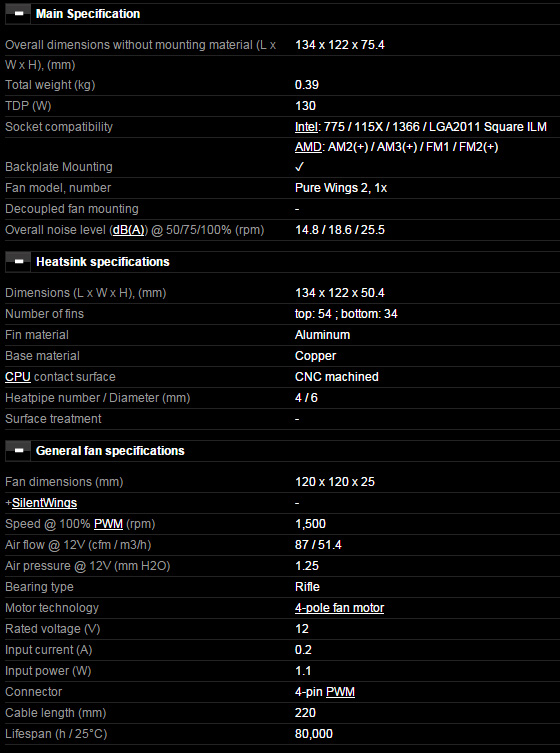Click the TDP value 130

tap(305, 106)
